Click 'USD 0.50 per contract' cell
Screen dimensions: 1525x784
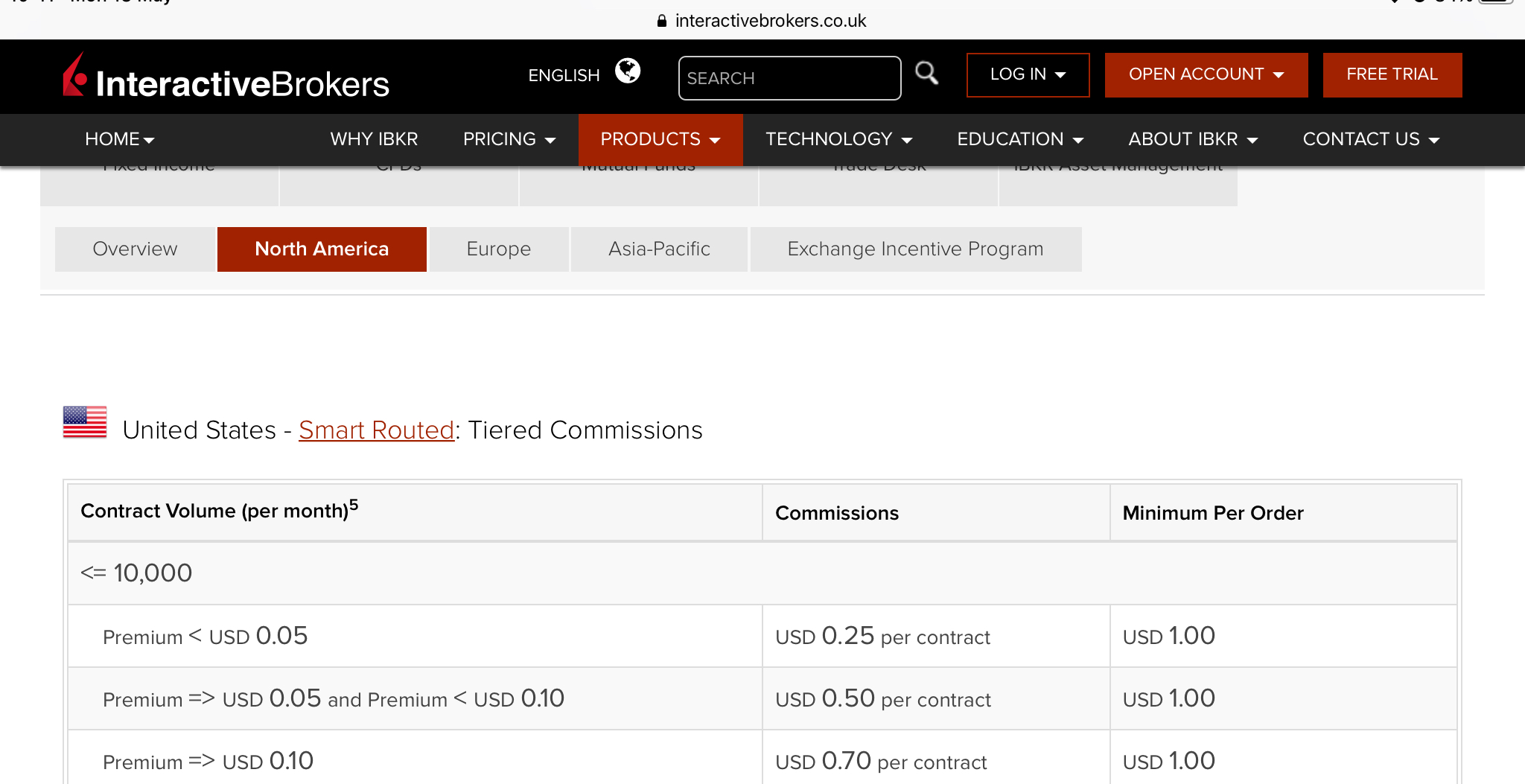pyautogui.click(x=936, y=698)
